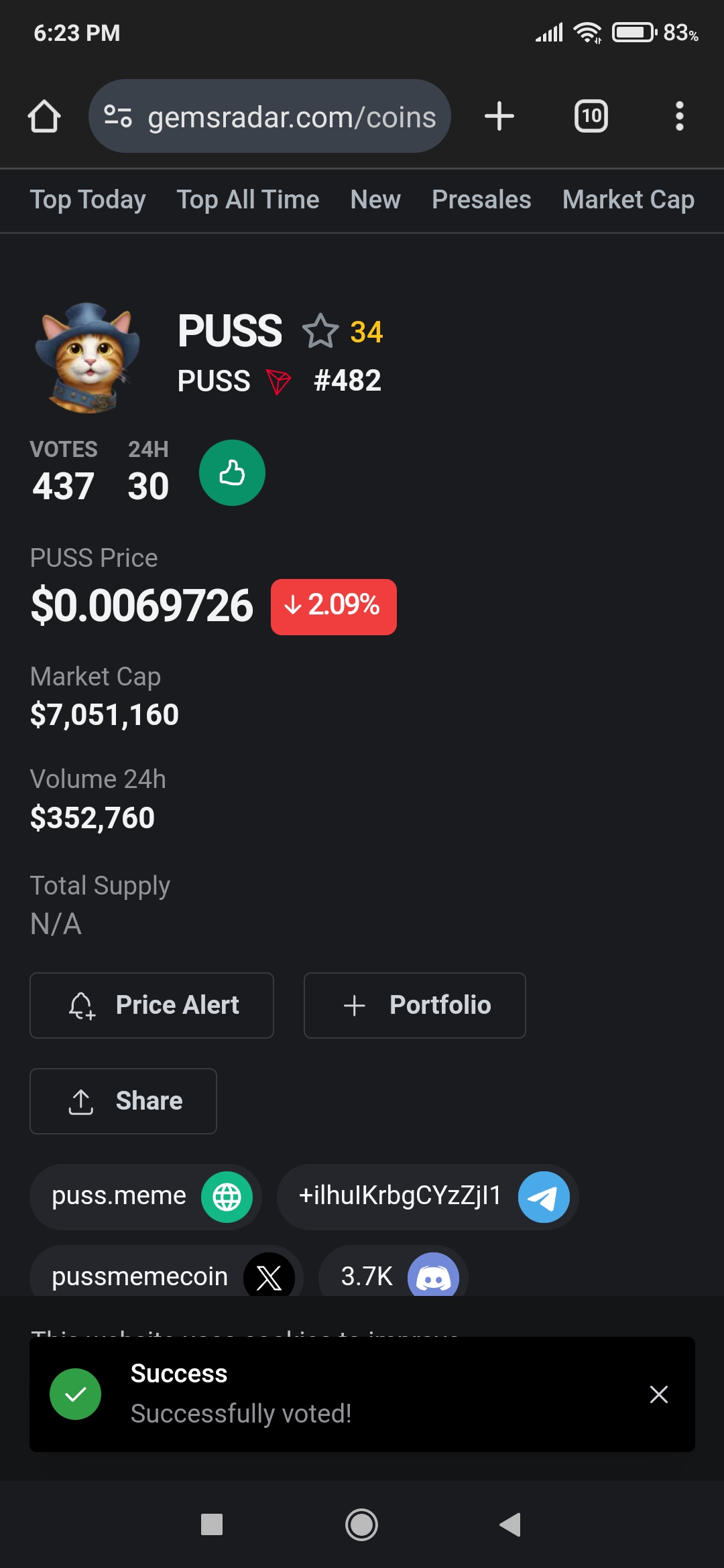Tap the browser home icon

pyautogui.click(x=44, y=117)
